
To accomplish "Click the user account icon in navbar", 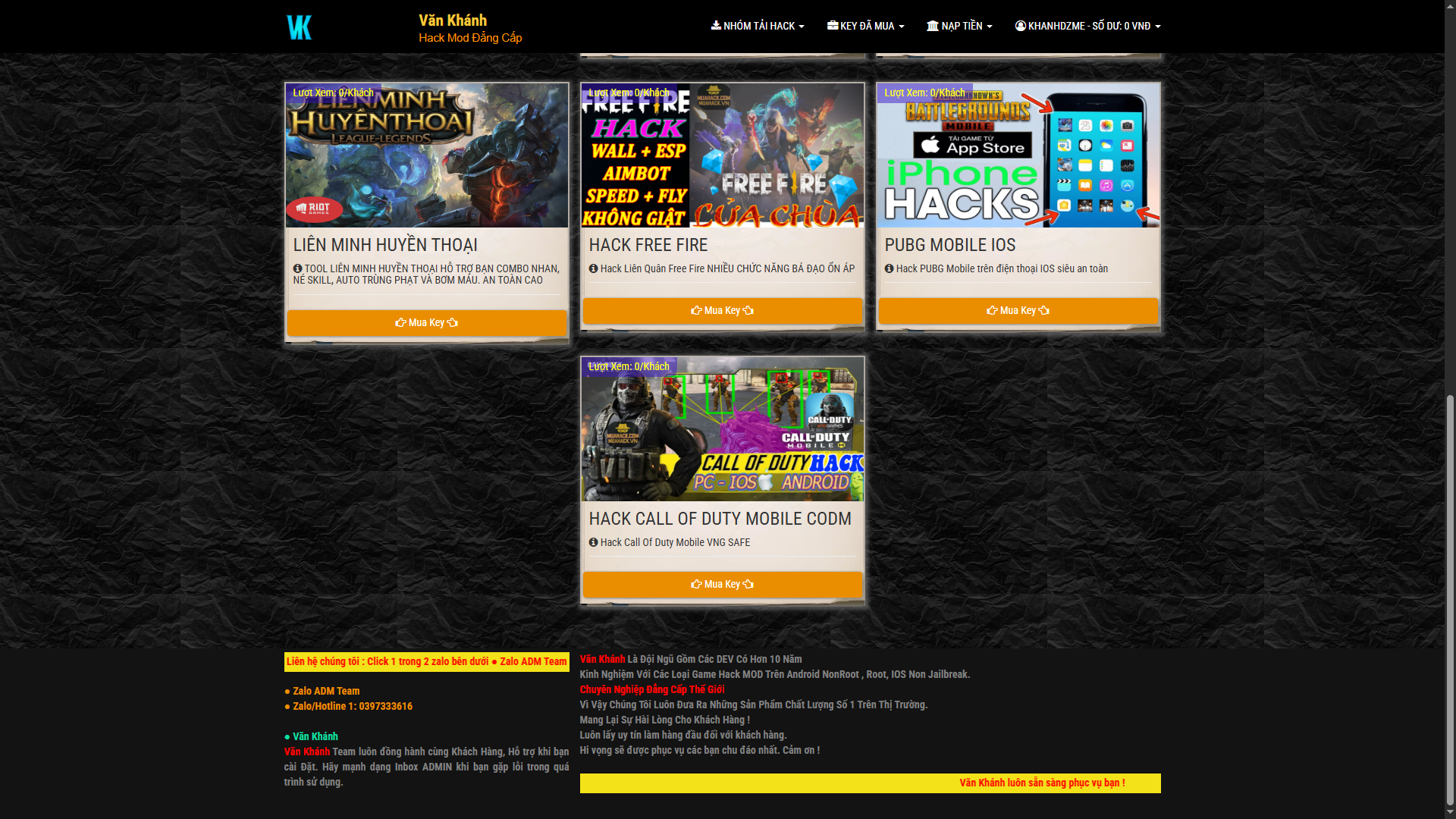I will [1021, 26].
